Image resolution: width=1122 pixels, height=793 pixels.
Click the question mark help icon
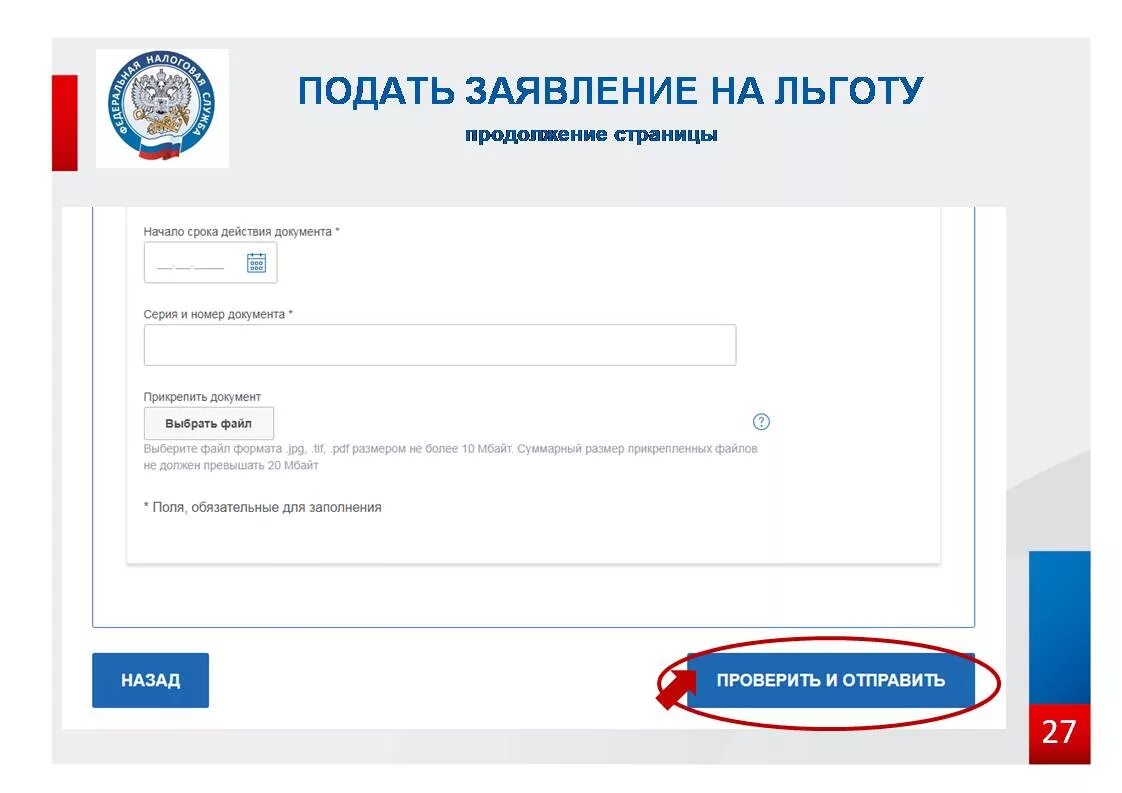click(761, 422)
